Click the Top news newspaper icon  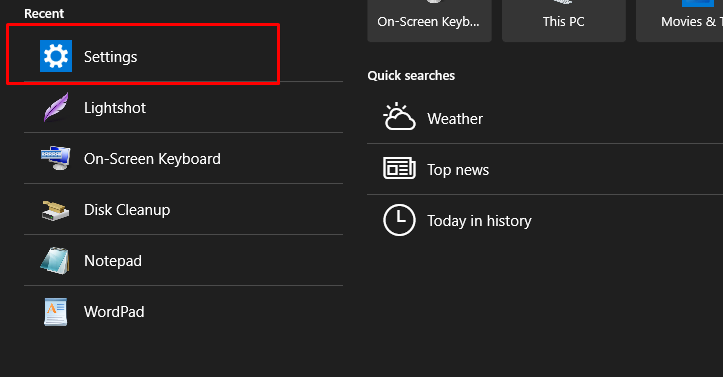(399, 168)
